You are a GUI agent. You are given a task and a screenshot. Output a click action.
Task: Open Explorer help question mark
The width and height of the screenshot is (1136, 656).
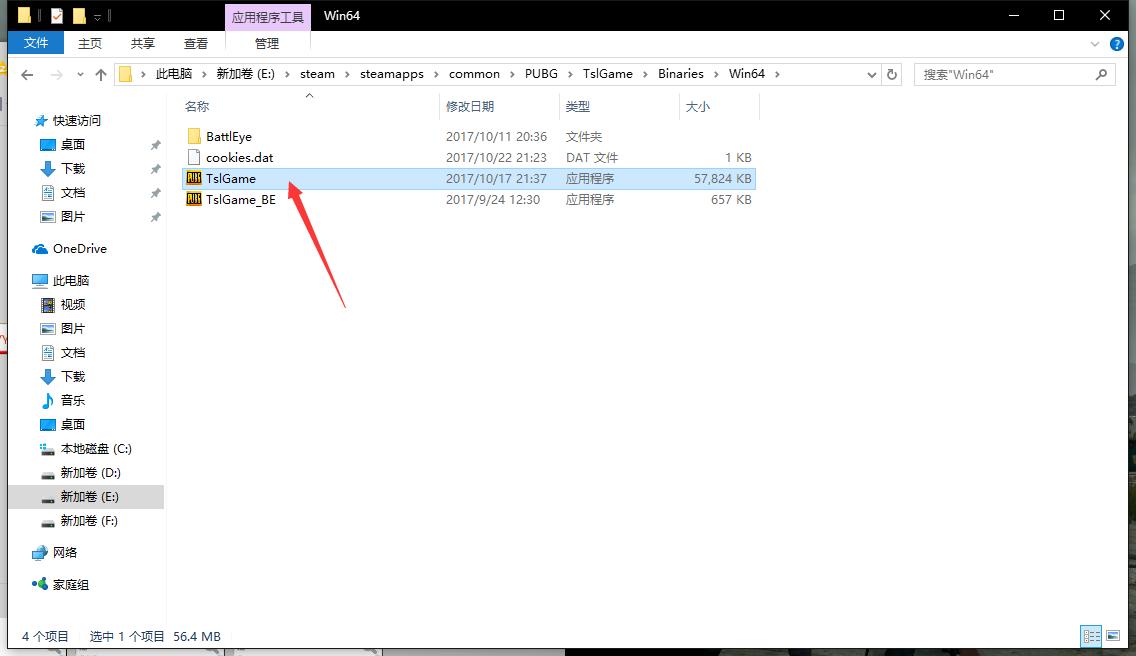coord(1116,44)
